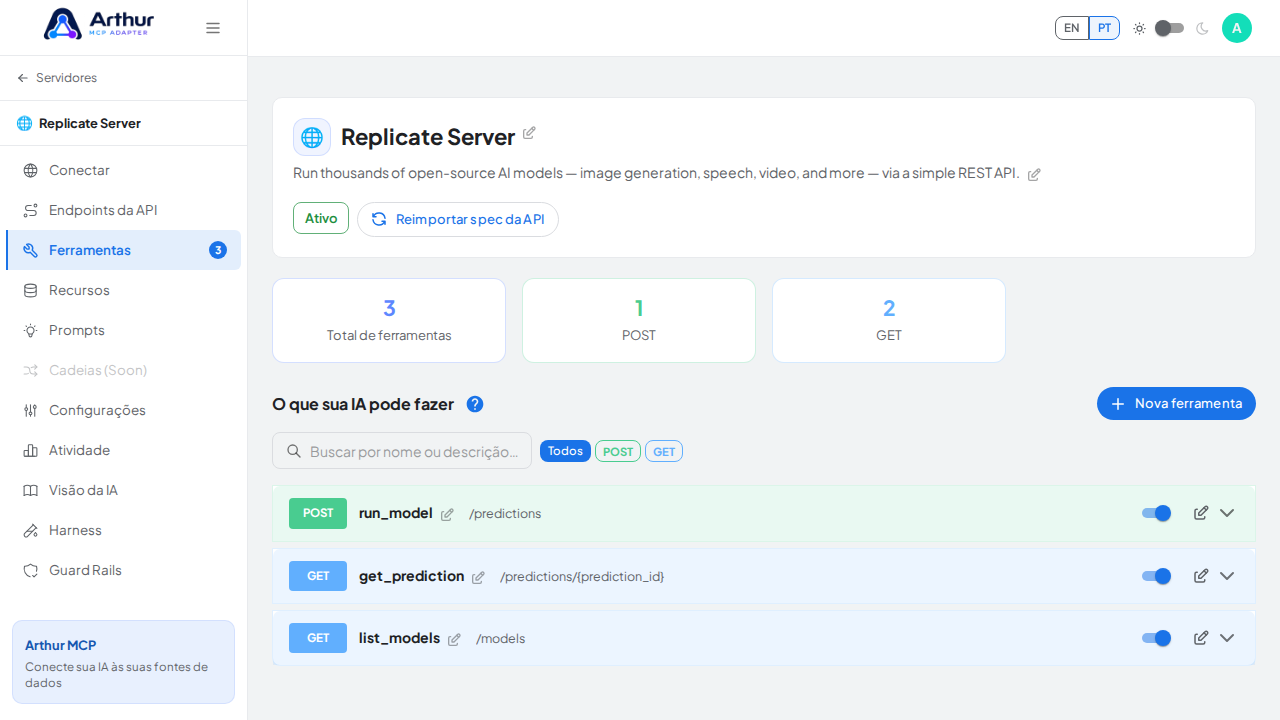The height and width of the screenshot is (720, 1280).
Task: Open Harness in the sidebar
Action: click(123, 530)
